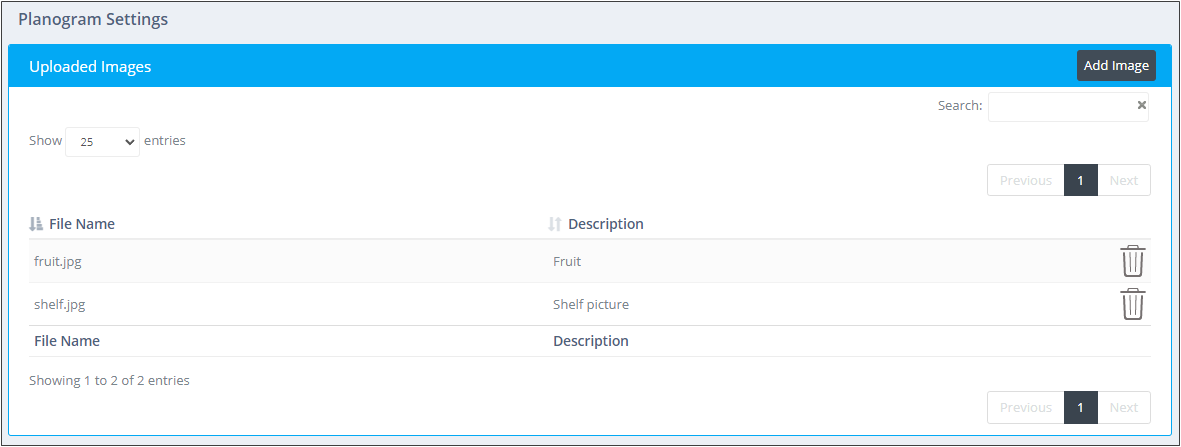Click the Uploaded Images panel header
This screenshot has width=1181, height=447.
tap(590, 66)
